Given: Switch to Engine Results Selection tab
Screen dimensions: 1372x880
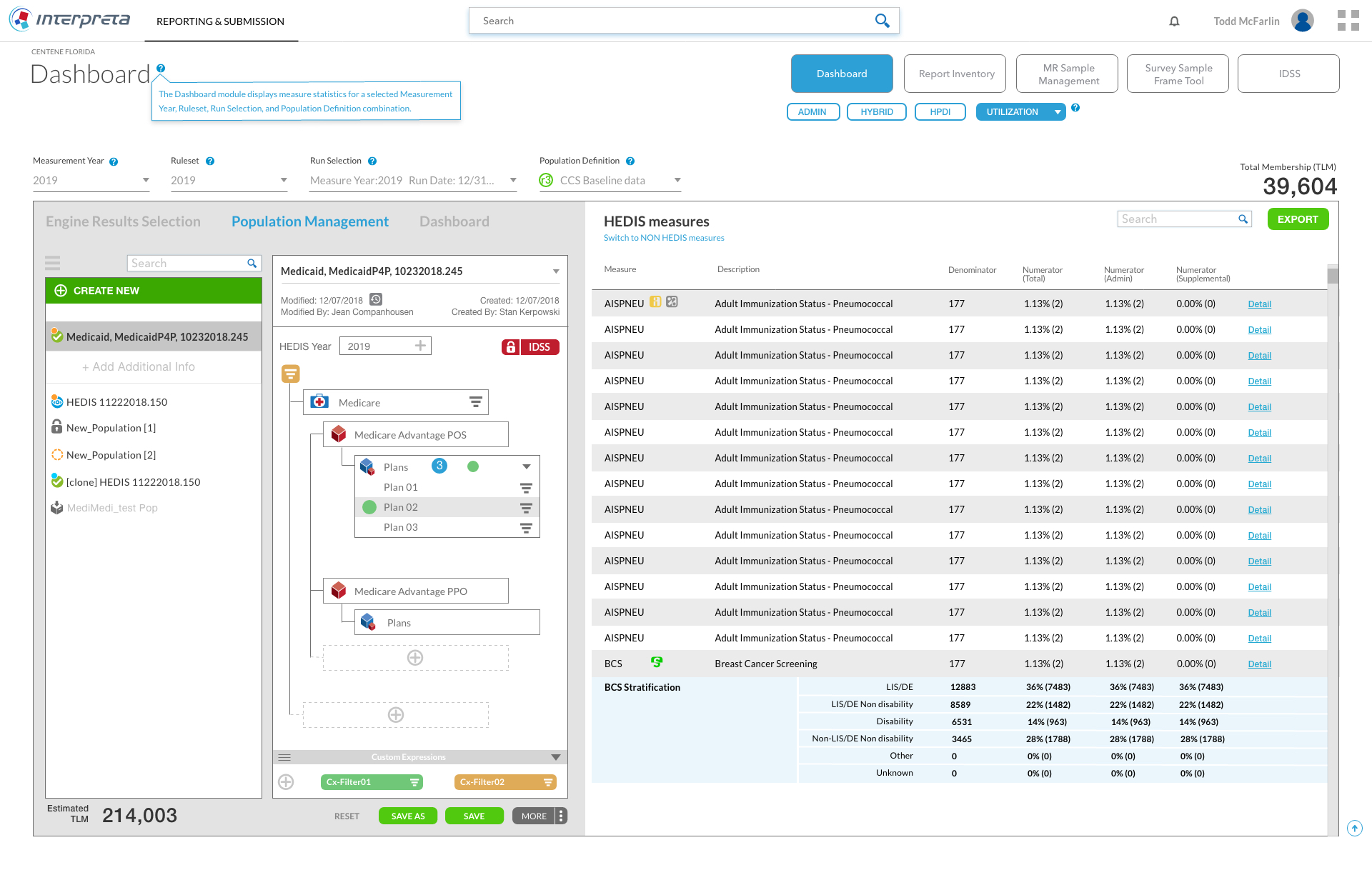Looking at the screenshot, I should click(x=123, y=221).
